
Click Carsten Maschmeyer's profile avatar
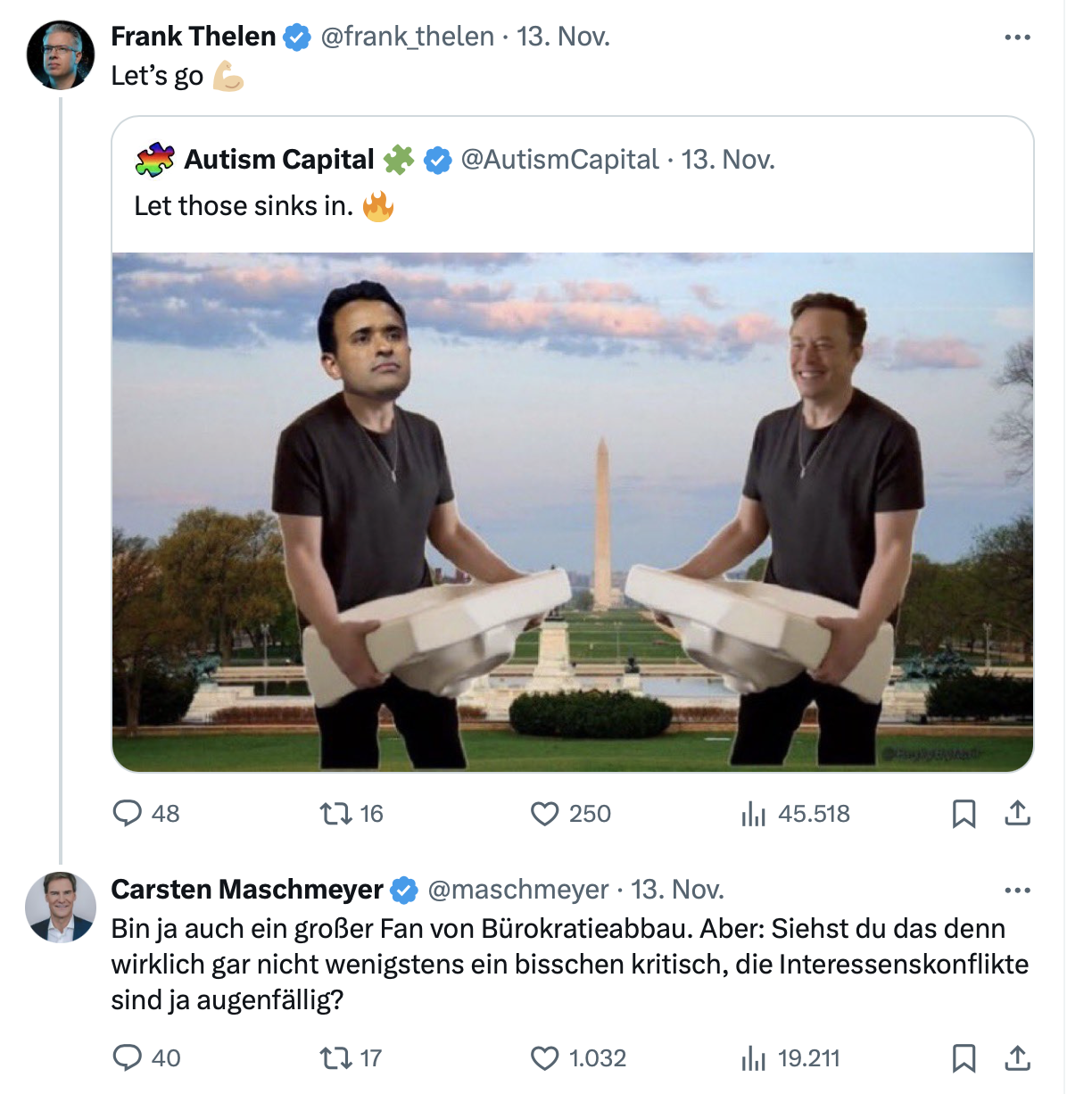[x=61, y=908]
